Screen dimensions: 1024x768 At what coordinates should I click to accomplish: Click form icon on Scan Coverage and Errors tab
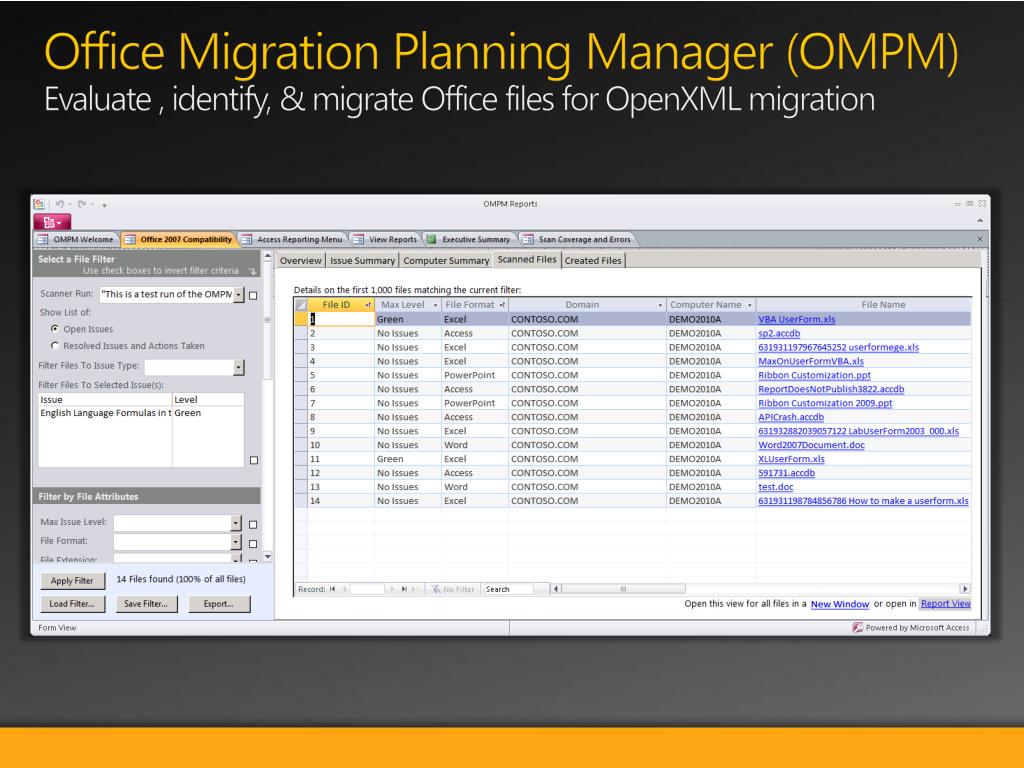pos(528,240)
